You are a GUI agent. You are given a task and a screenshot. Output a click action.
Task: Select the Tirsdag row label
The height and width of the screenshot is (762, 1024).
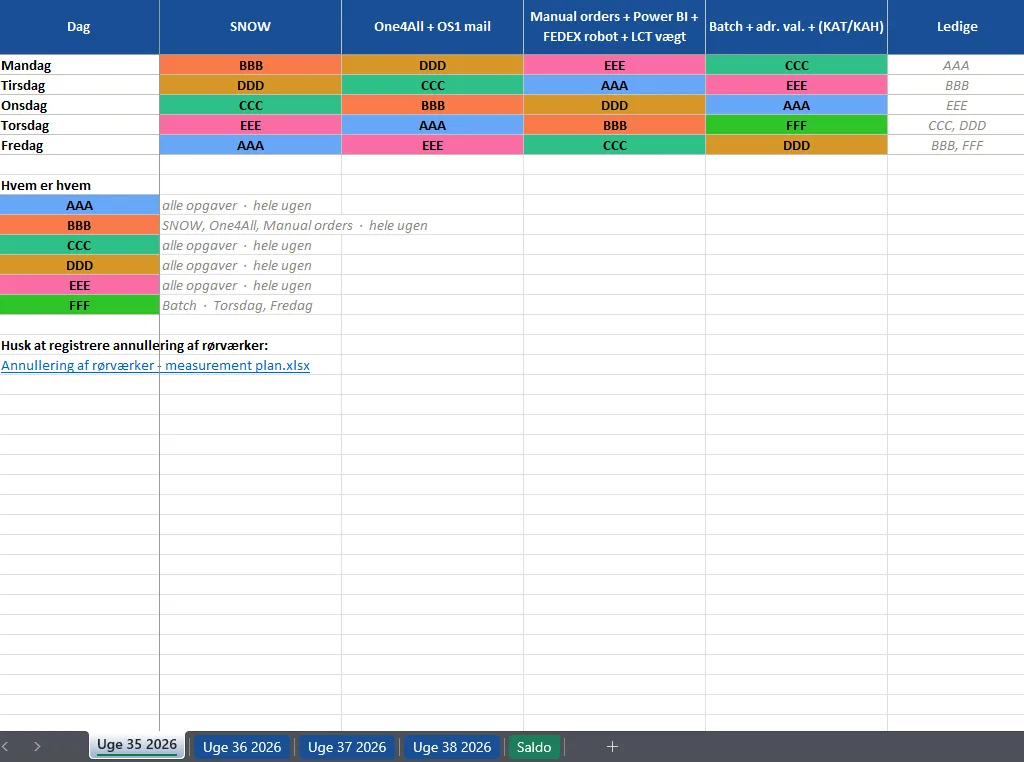point(79,86)
